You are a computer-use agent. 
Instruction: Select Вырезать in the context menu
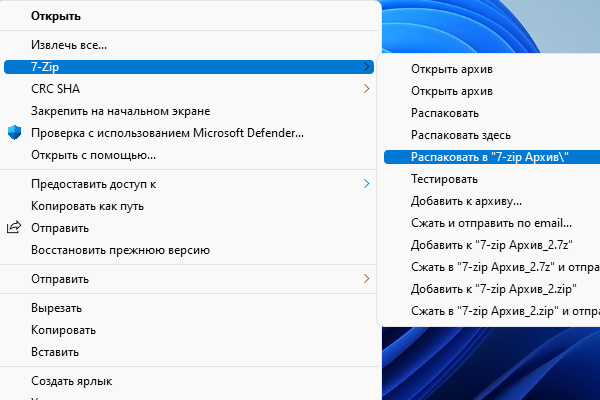189,308
